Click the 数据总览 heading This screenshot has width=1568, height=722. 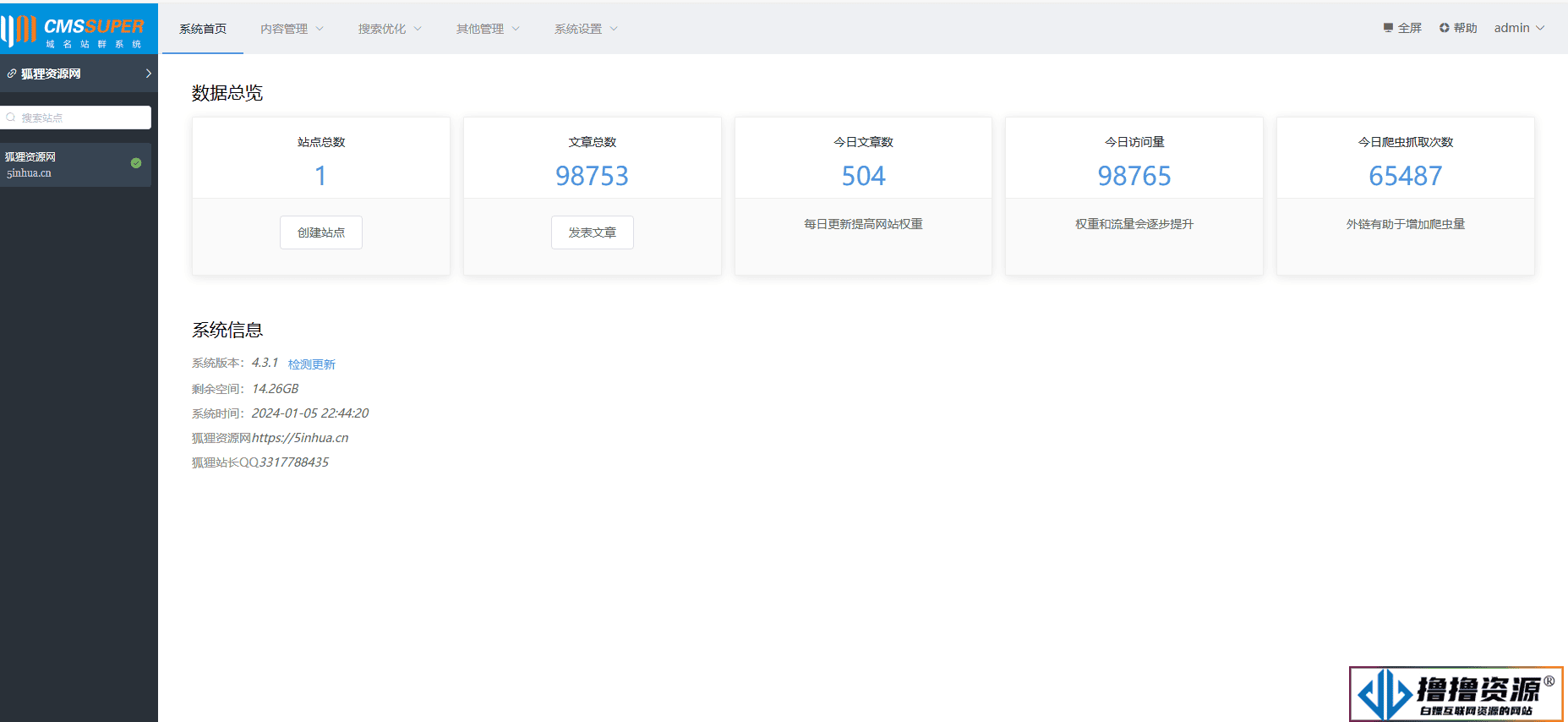pyautogui.click(x=227, y=93)
